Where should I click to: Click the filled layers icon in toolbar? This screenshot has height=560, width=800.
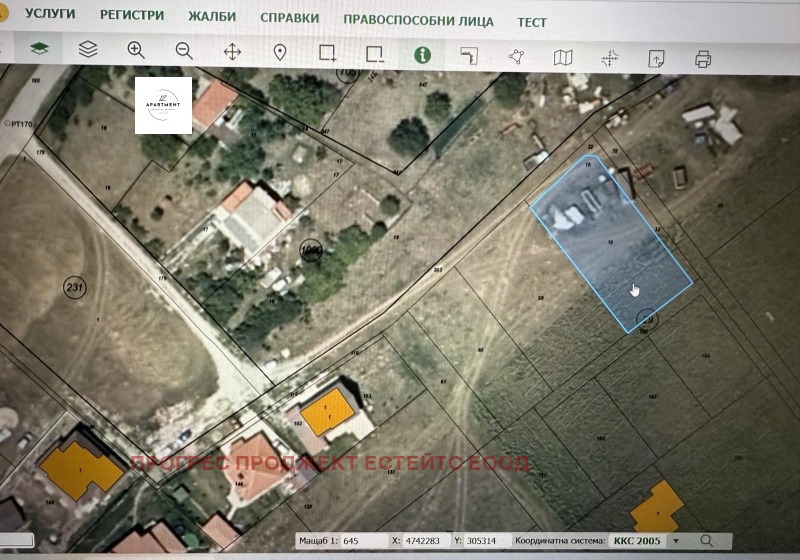[x=39, y=50]
